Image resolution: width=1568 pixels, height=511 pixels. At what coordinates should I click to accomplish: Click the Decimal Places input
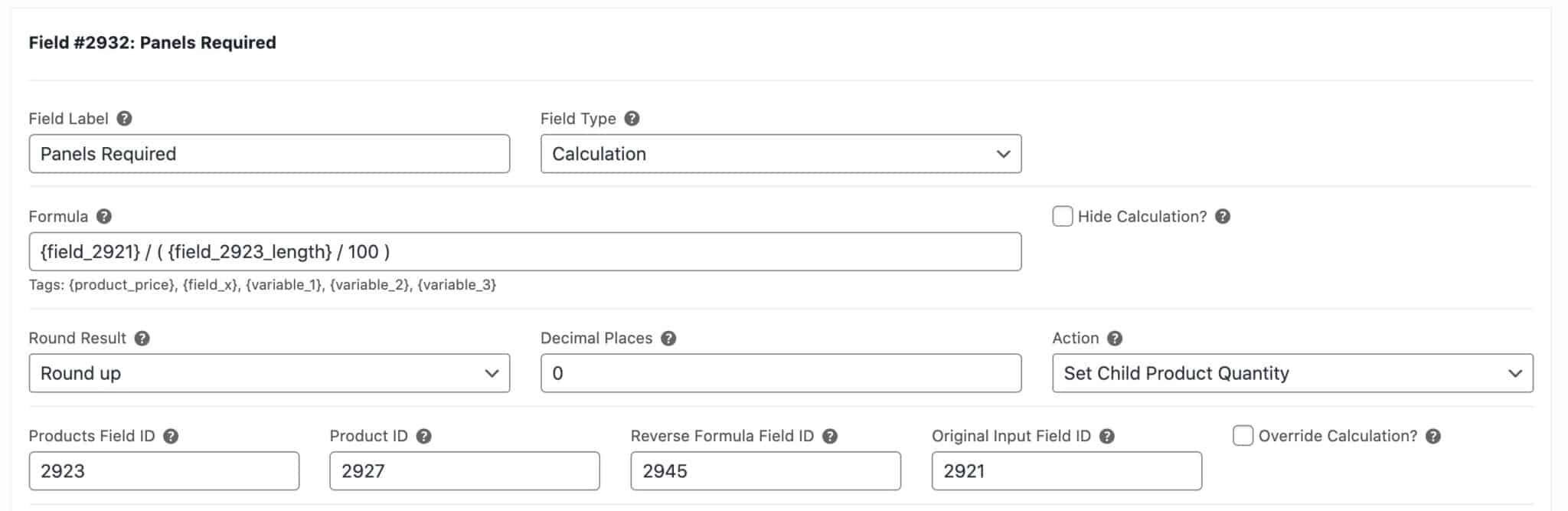tap(781, 373)
